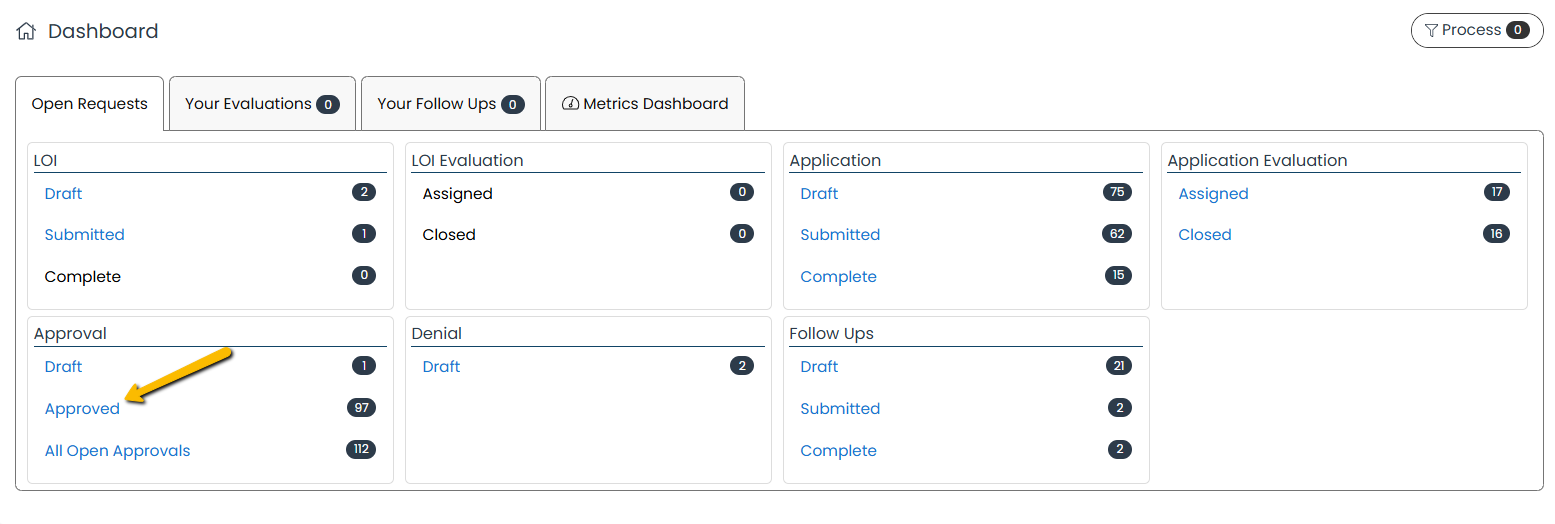Click the Your Follow Ups tab badge 0
Viewport: 1555px width, 524px height.
(x=513, y=104)
